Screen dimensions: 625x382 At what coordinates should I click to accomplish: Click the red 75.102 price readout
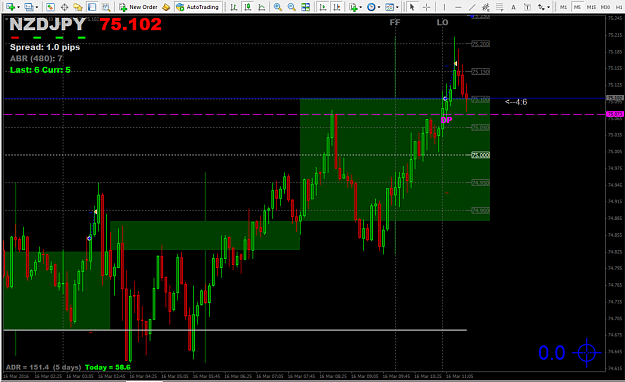coord(131,24)
